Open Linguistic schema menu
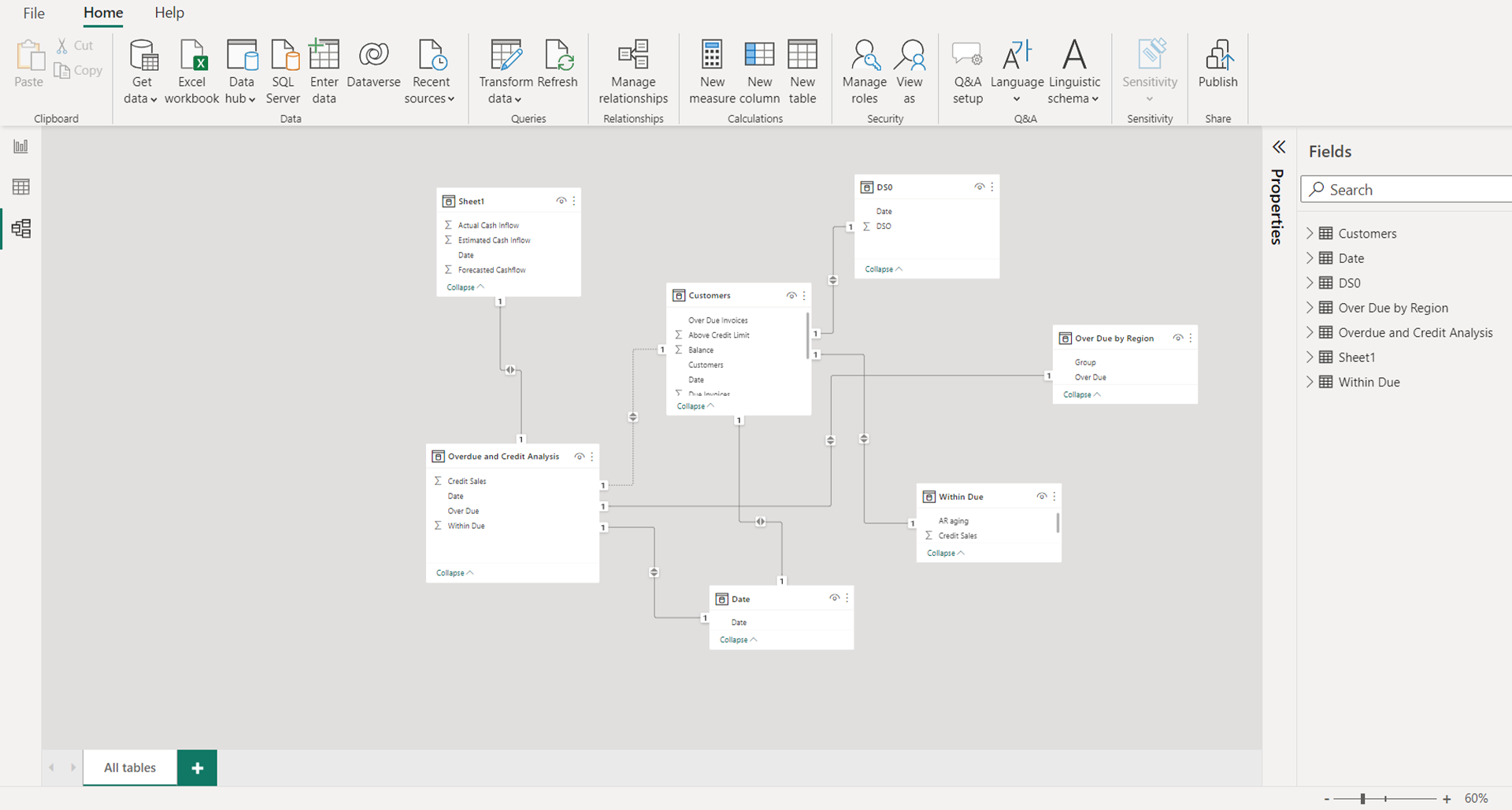 pos(1074,72)
